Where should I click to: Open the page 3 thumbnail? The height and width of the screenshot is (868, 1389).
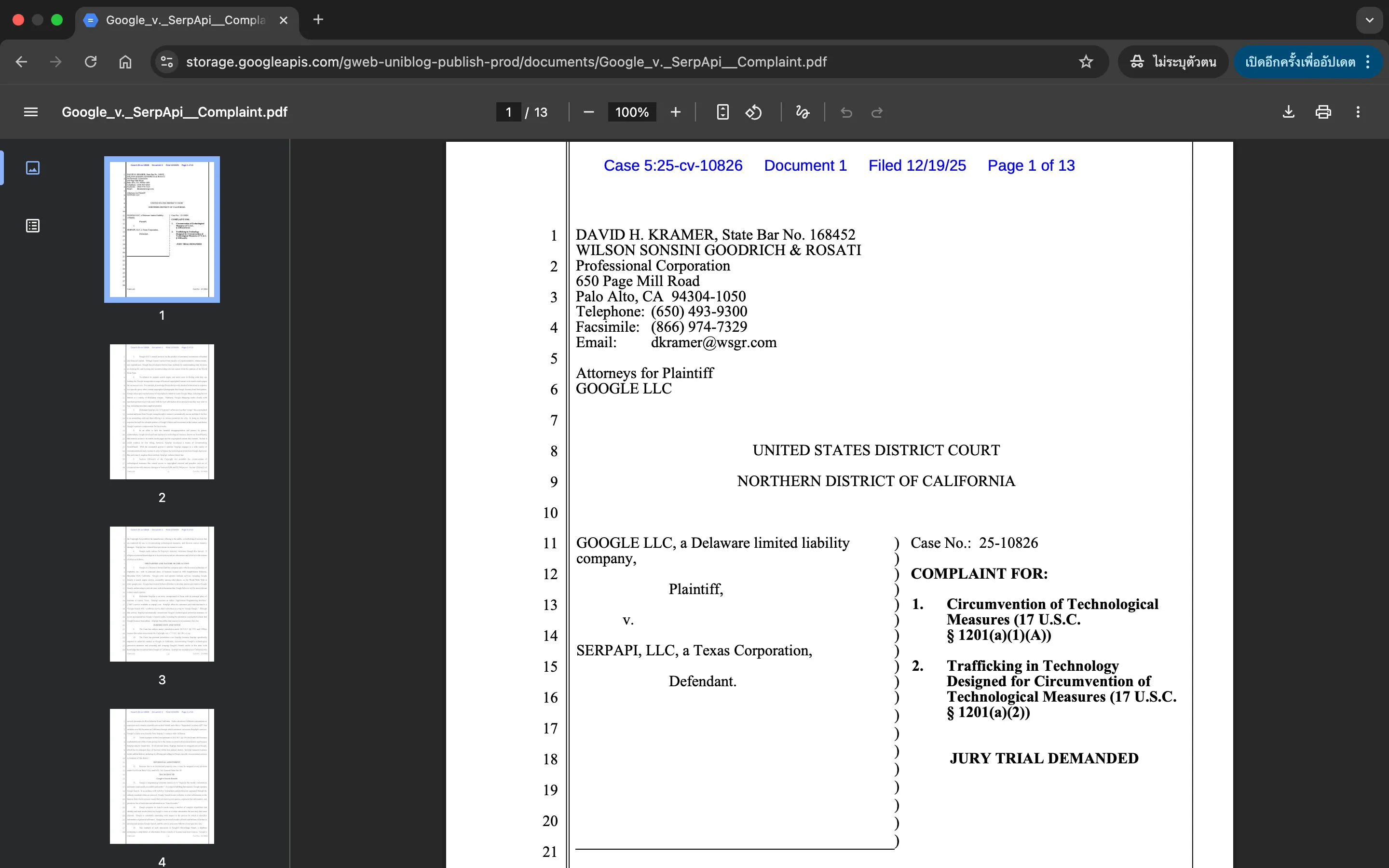[162, 594]
